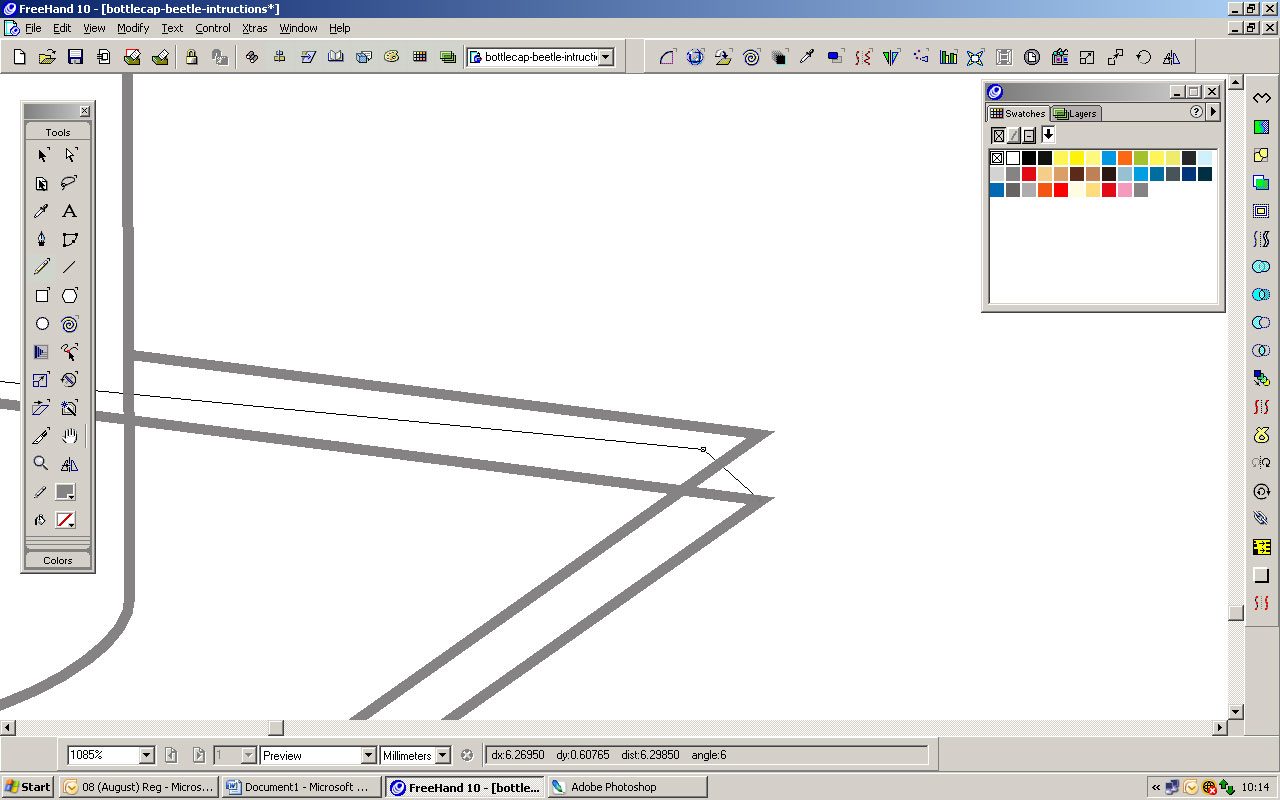Select the Lasso tool
The height and width of the screenshot is (800, 1280).
[x=69, y=183]
